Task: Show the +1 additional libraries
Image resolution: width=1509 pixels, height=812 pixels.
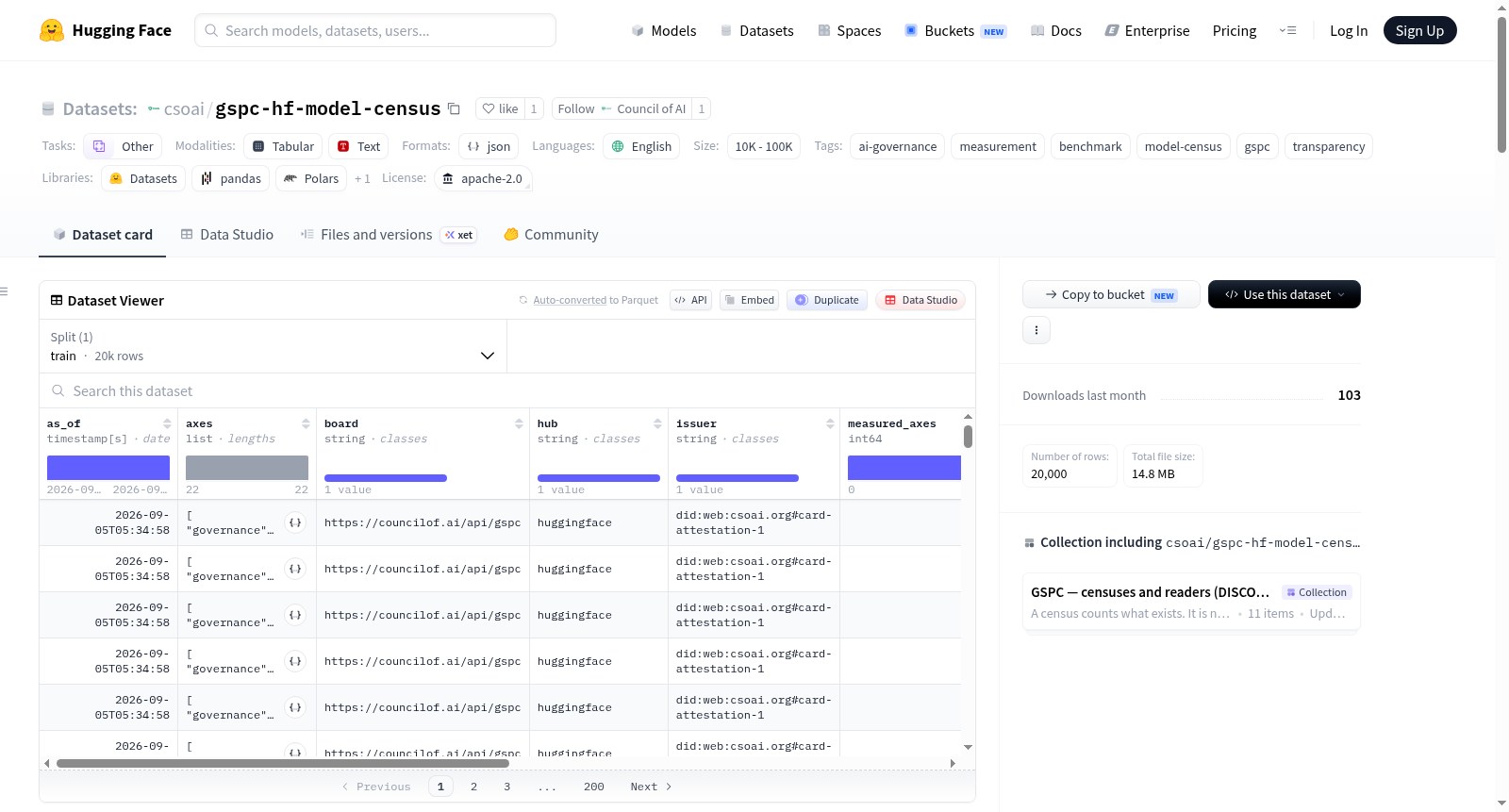Action: pyautogui.click(x=362, y=178)
